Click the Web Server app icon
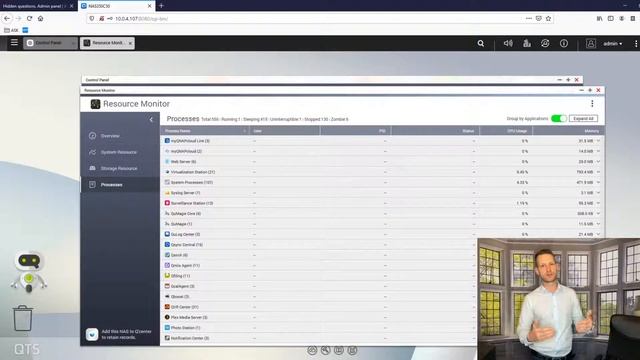This screenshot has height=360, width=640. click(x=167, y=161)
